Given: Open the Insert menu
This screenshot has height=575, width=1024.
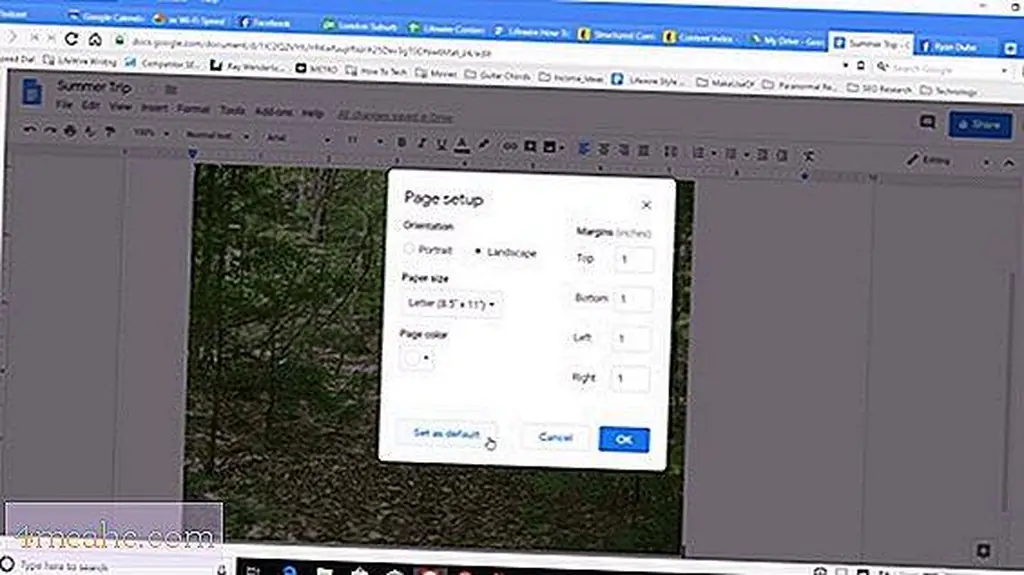Looking at the screenshot, I should click(153, 108).
